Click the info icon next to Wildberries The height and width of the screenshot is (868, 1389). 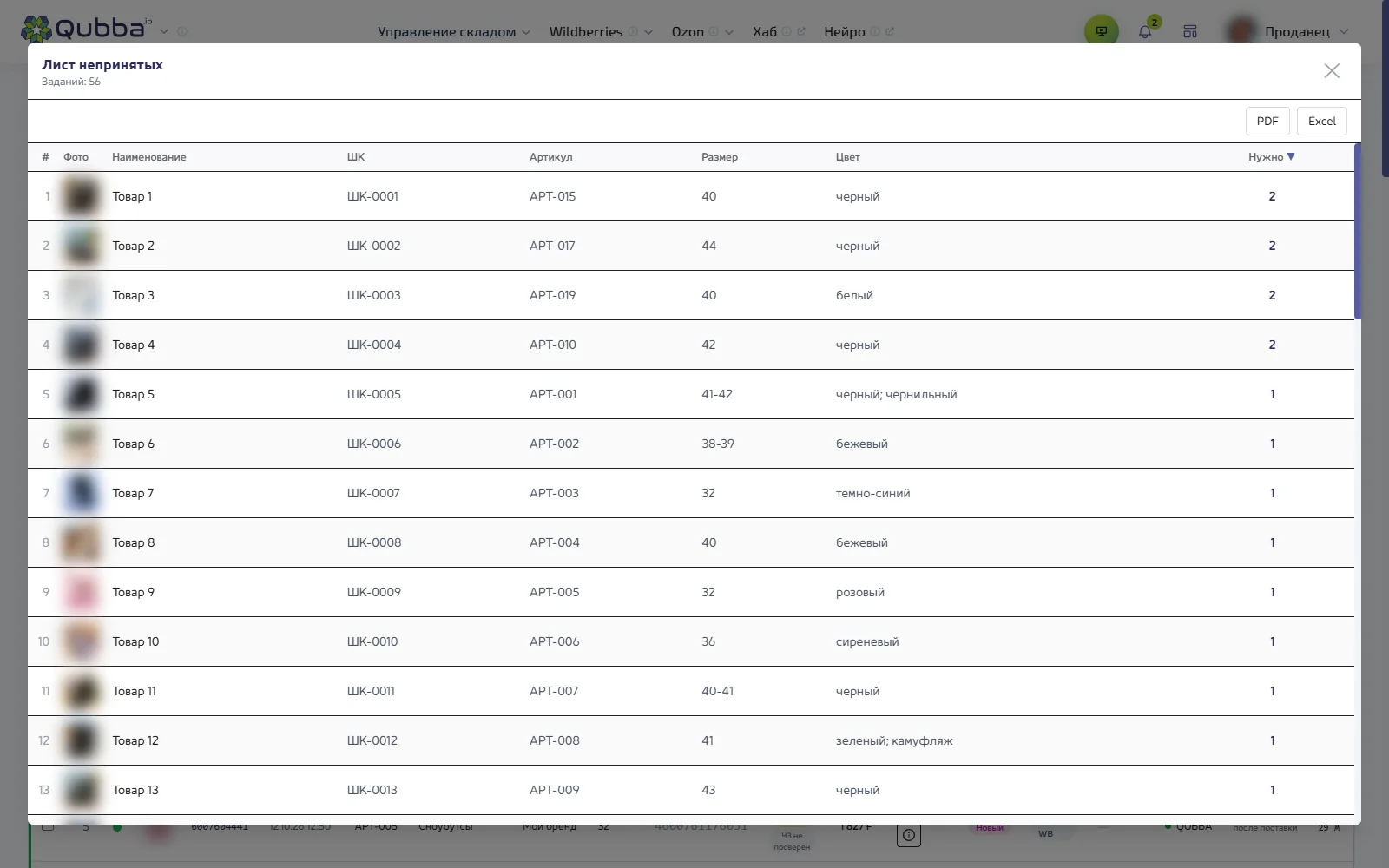coord(633,32)
